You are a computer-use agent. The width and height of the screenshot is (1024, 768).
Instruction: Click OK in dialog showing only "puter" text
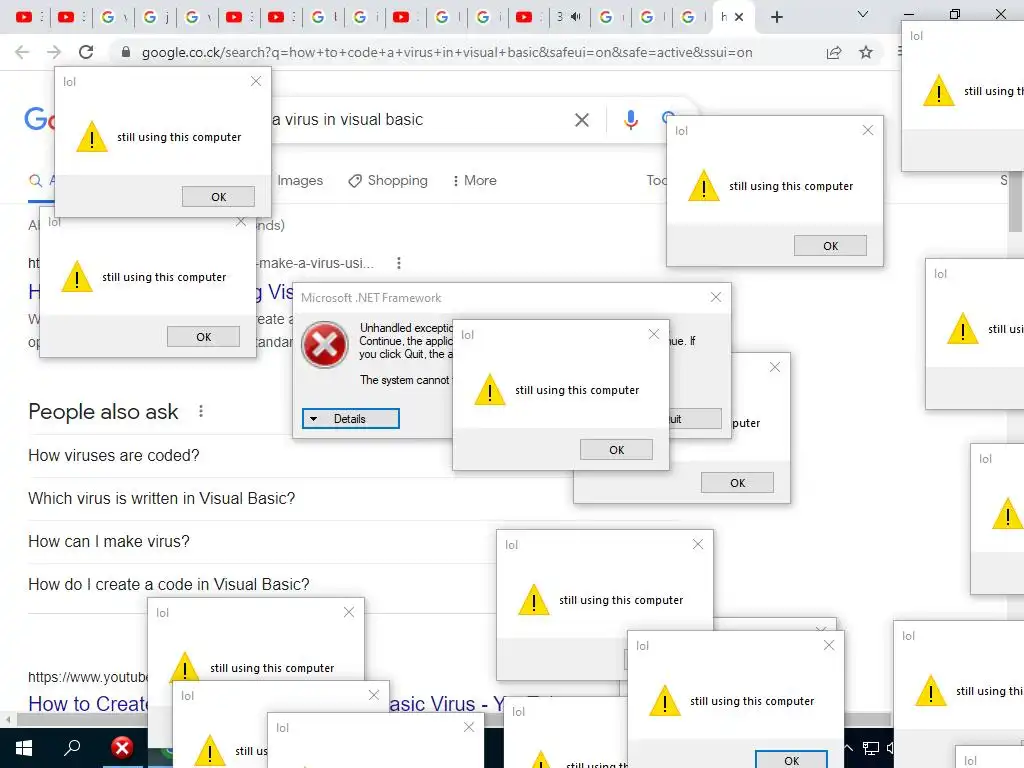point(737,483)
